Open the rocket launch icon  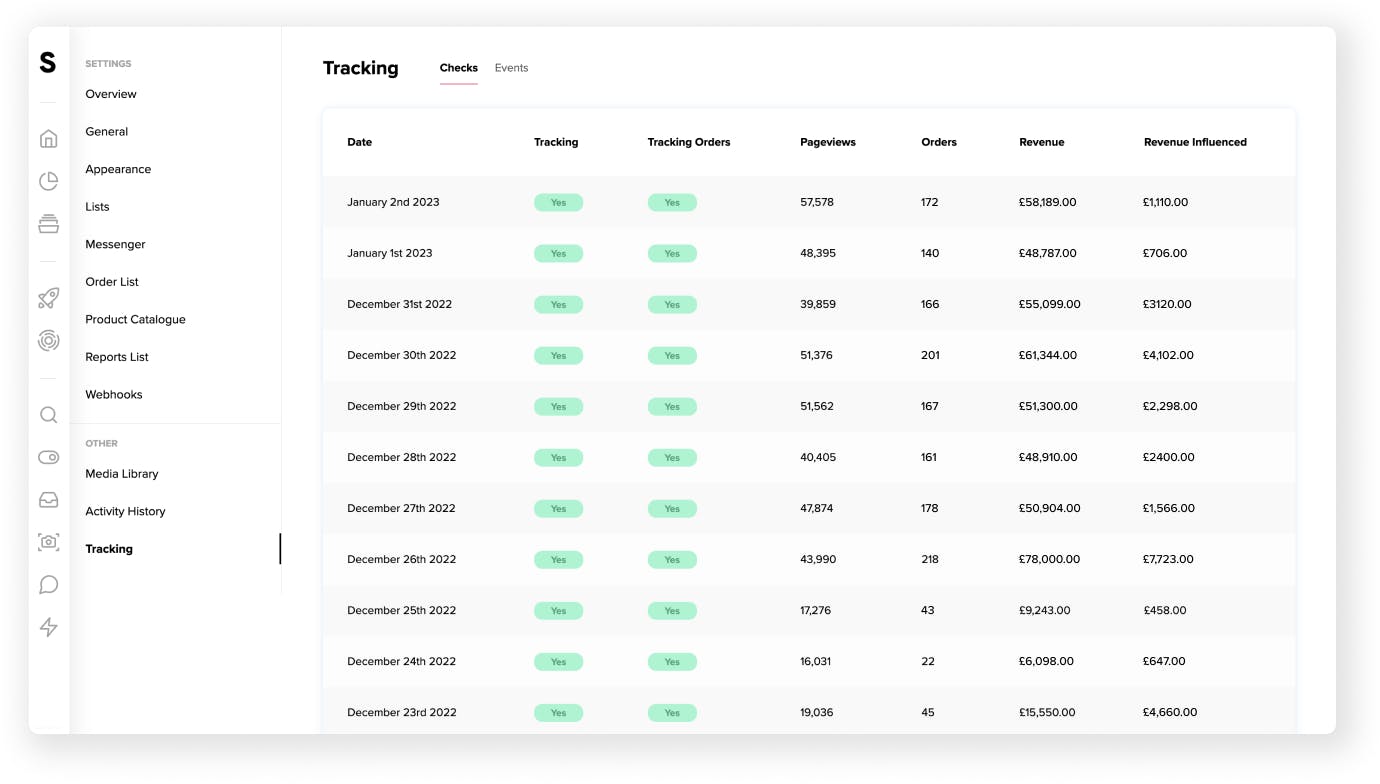(48, 298)
